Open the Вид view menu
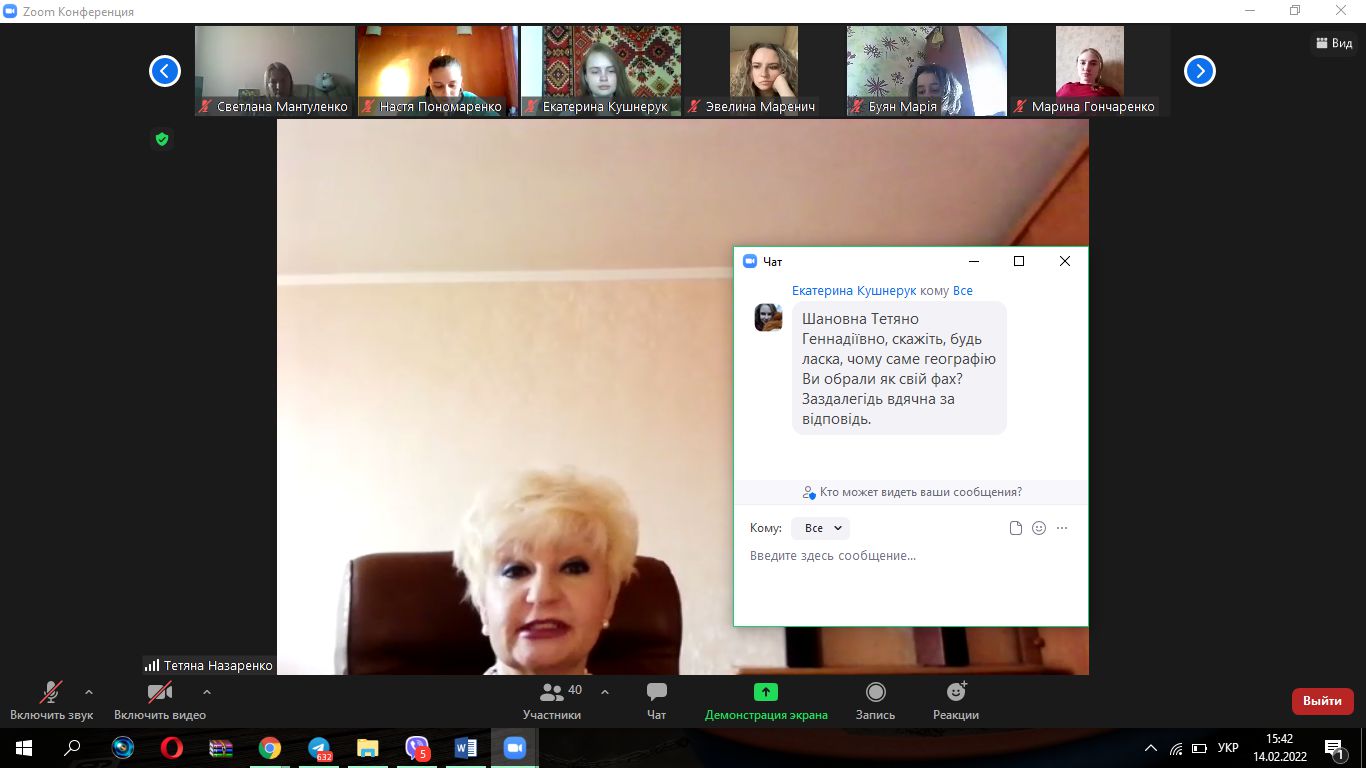The image size is (1366, 768). coord(1334,43)
